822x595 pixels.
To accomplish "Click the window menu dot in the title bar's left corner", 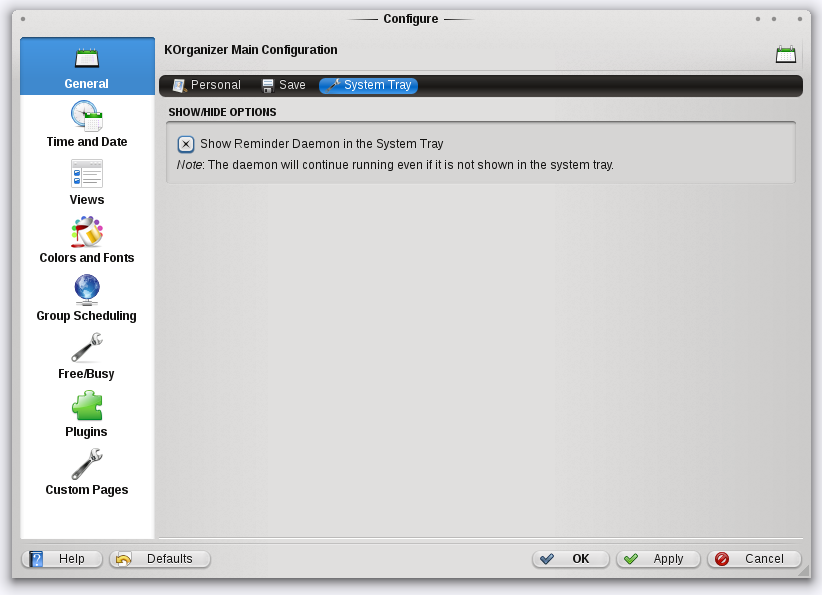I will 23,19.
